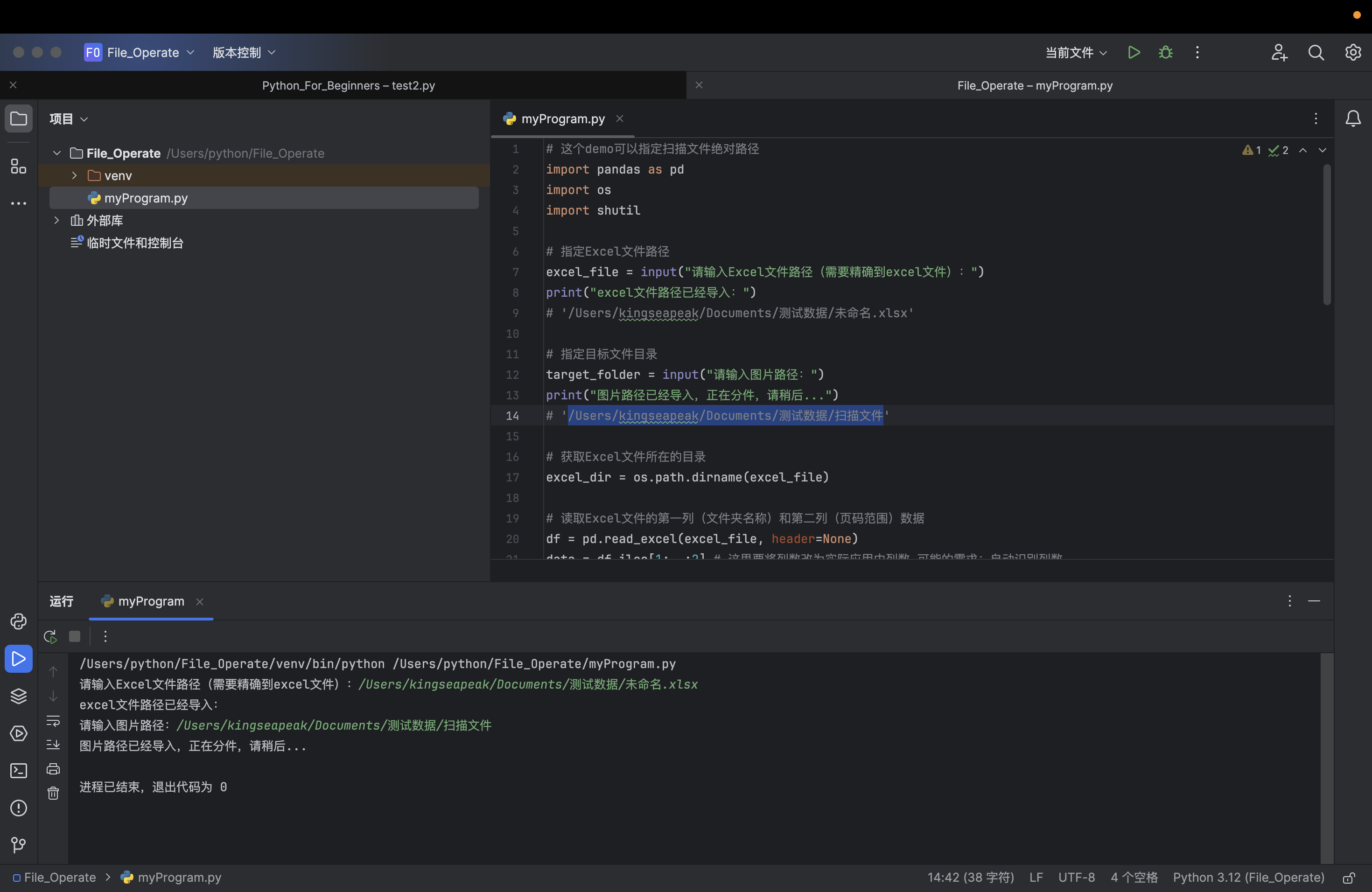This screenshot has width=1372, height=892.
Task: Open Search Everywhere magnifier icon
Action: pos(1316,52)
